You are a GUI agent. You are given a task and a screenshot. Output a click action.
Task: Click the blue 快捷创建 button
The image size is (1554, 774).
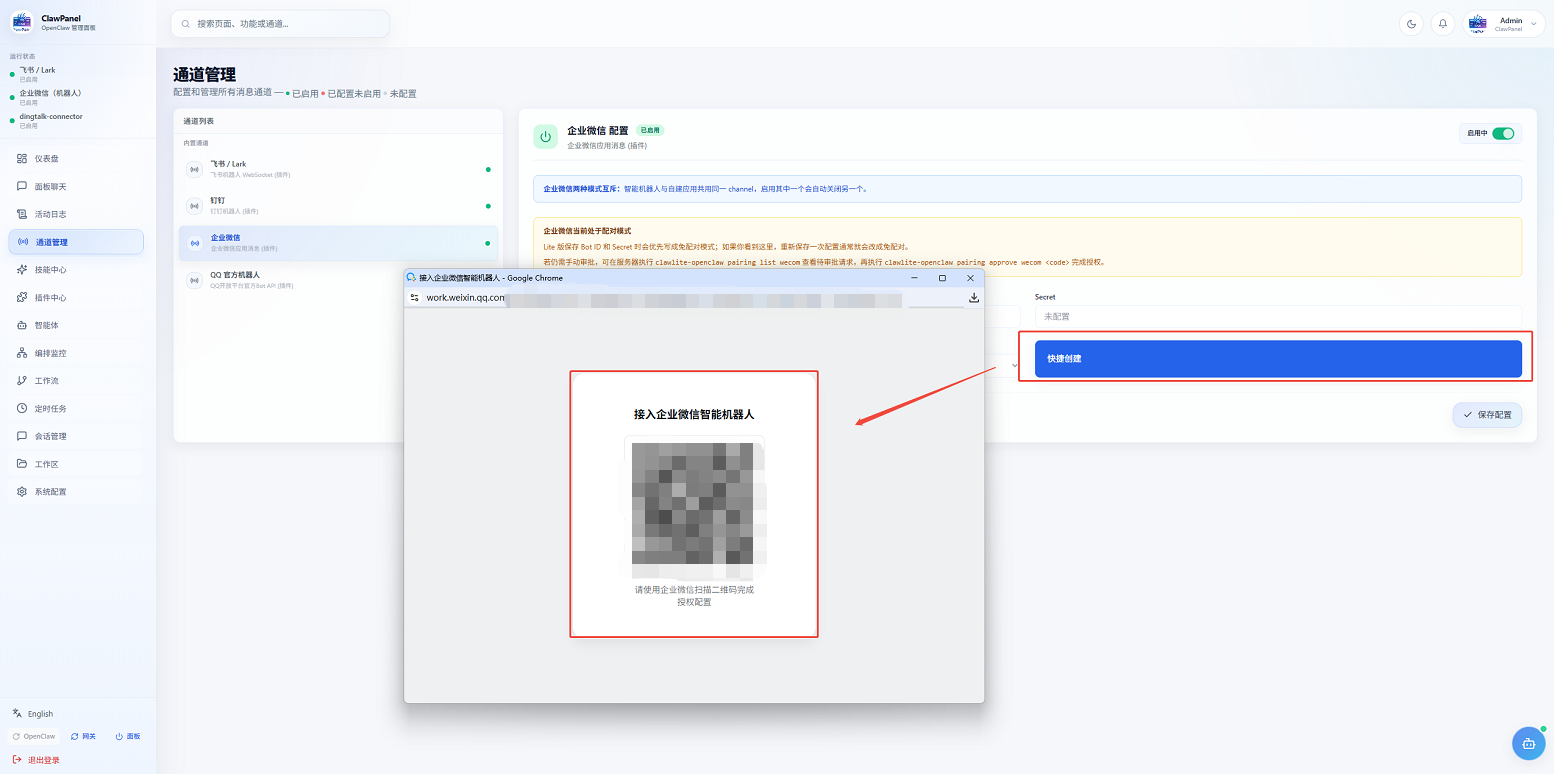click(1278, 359)
